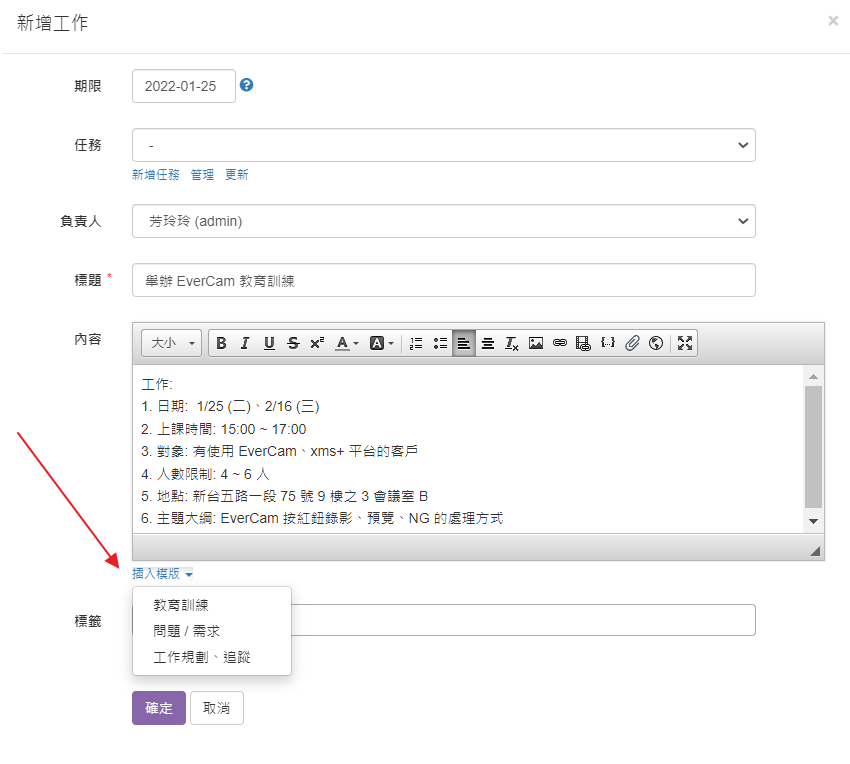Apply superscript formatting
The image size is (850, 764).
[316, 343]
